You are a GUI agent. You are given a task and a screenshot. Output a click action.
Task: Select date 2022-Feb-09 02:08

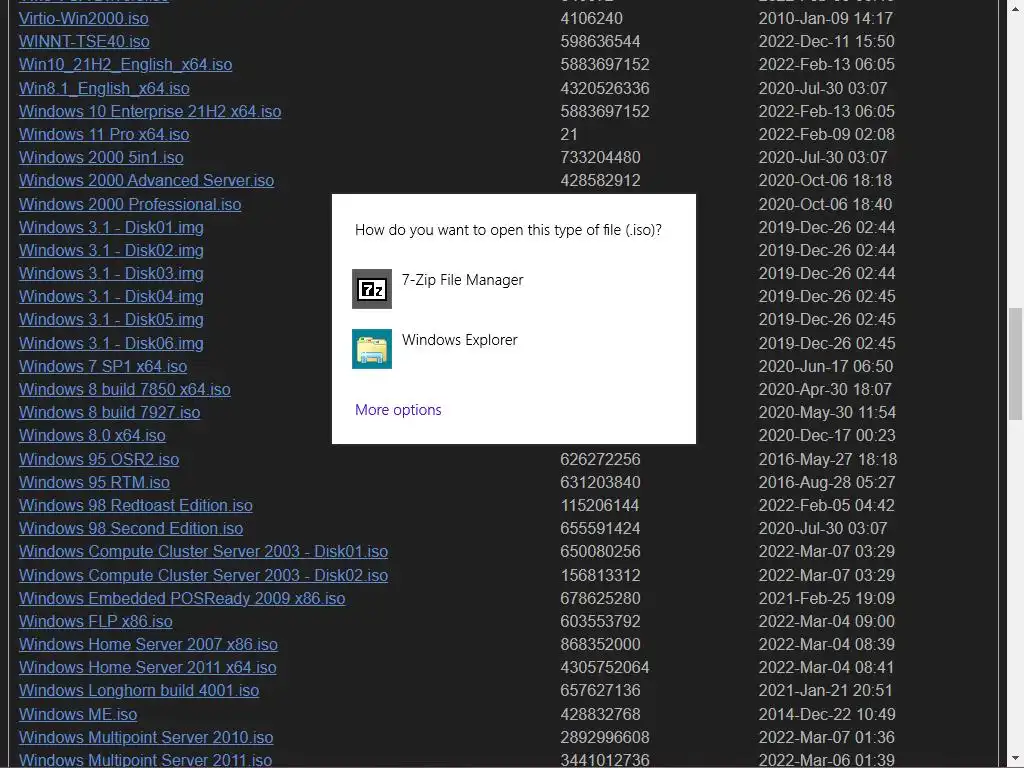click(826, 135)
